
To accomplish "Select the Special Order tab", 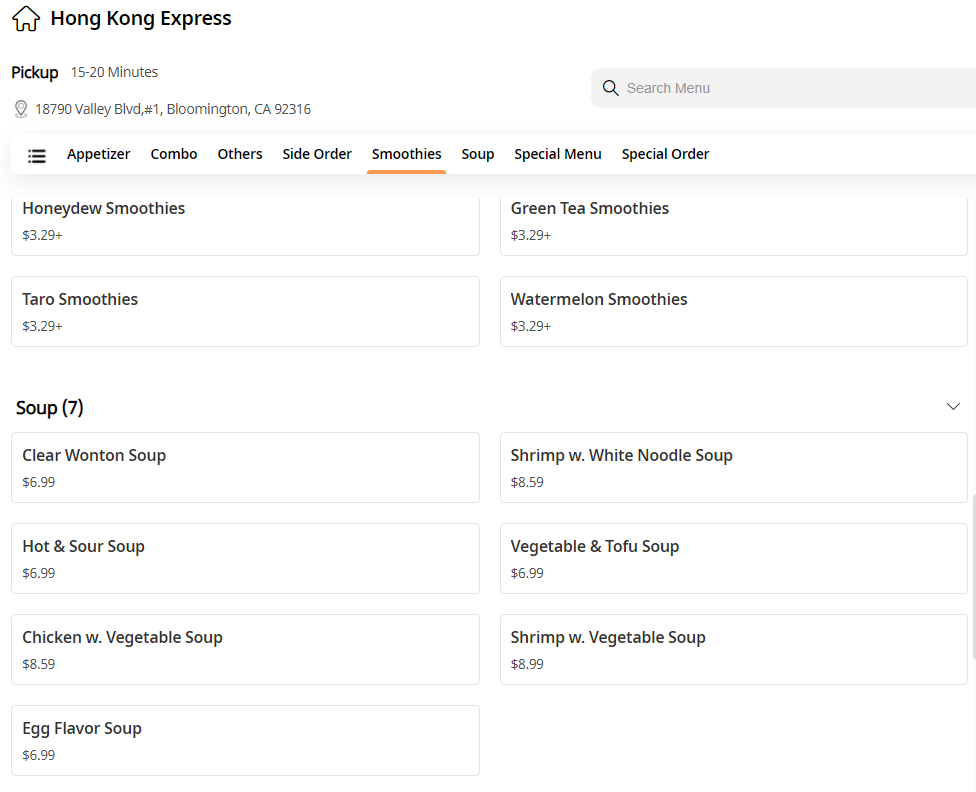I will tap(665, 154).
